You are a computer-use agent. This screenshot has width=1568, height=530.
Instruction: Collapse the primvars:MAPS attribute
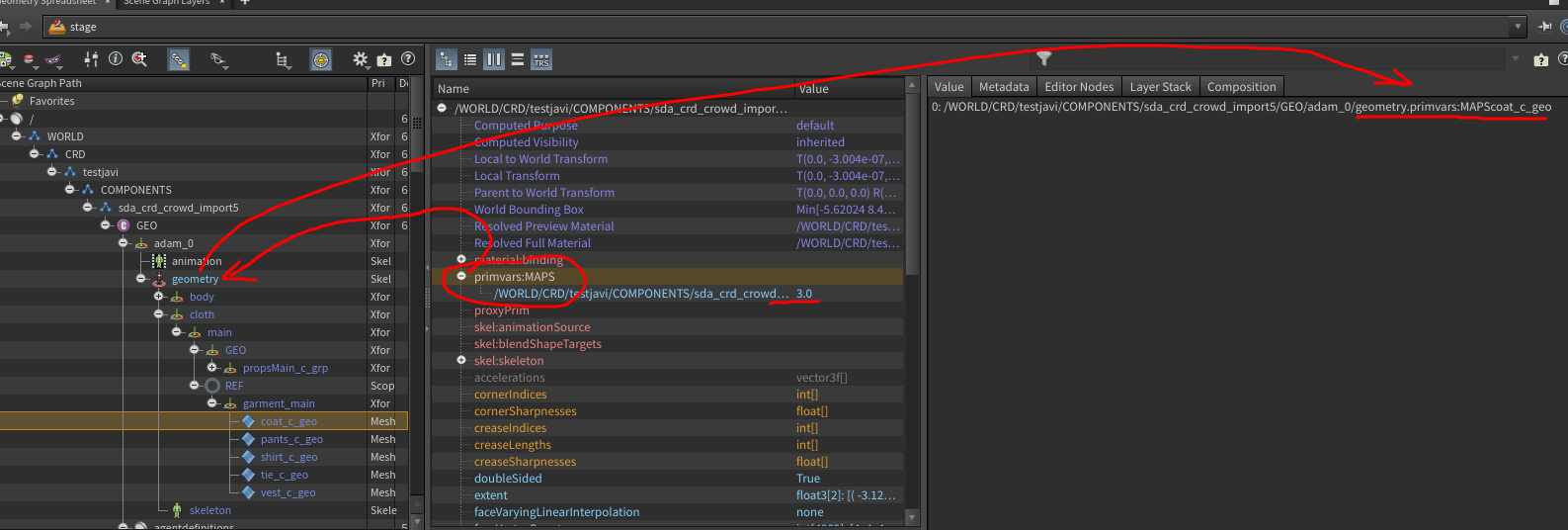click(460, 276)
